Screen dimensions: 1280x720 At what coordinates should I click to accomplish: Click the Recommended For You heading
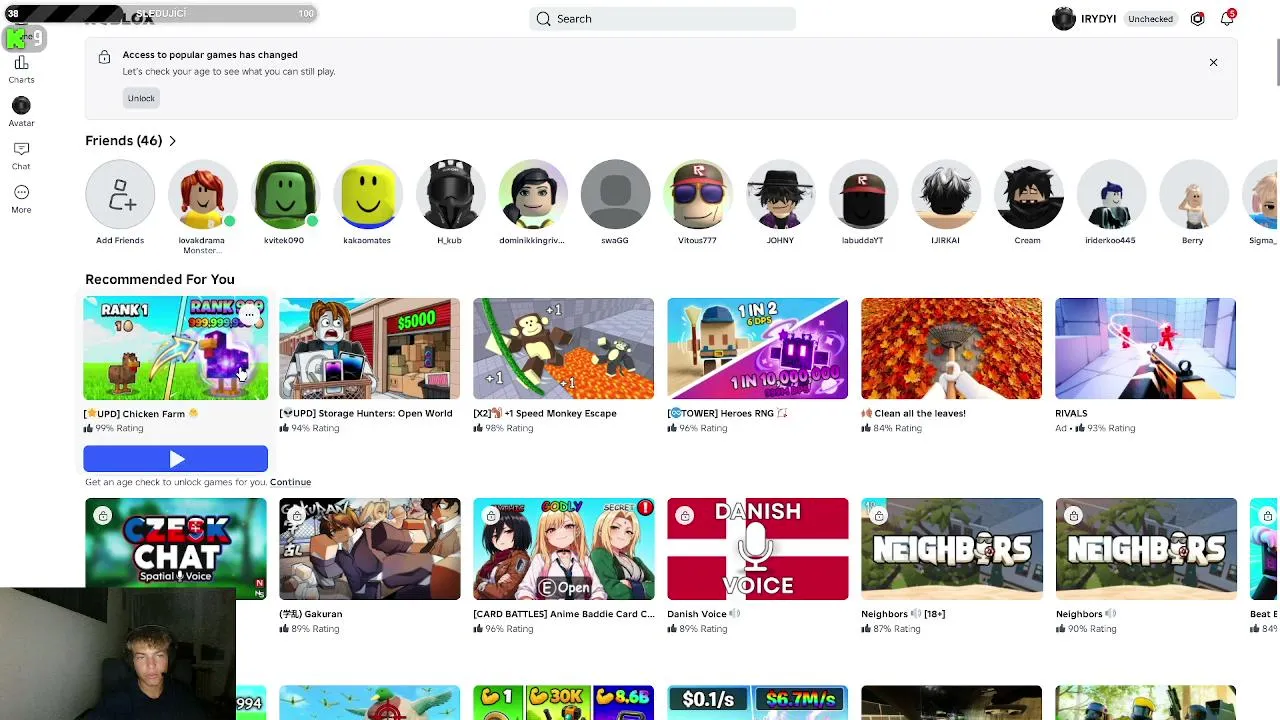160,279
